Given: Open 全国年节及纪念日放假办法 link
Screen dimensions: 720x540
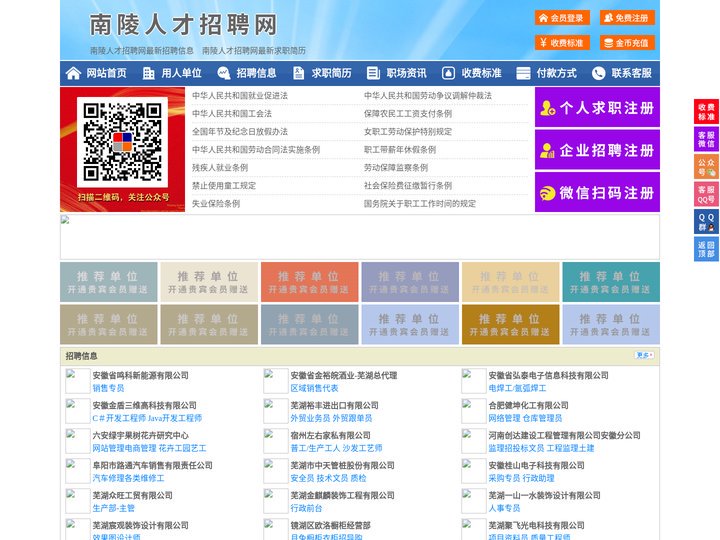Looking at the screenshot, I should (x=240, y=131).
